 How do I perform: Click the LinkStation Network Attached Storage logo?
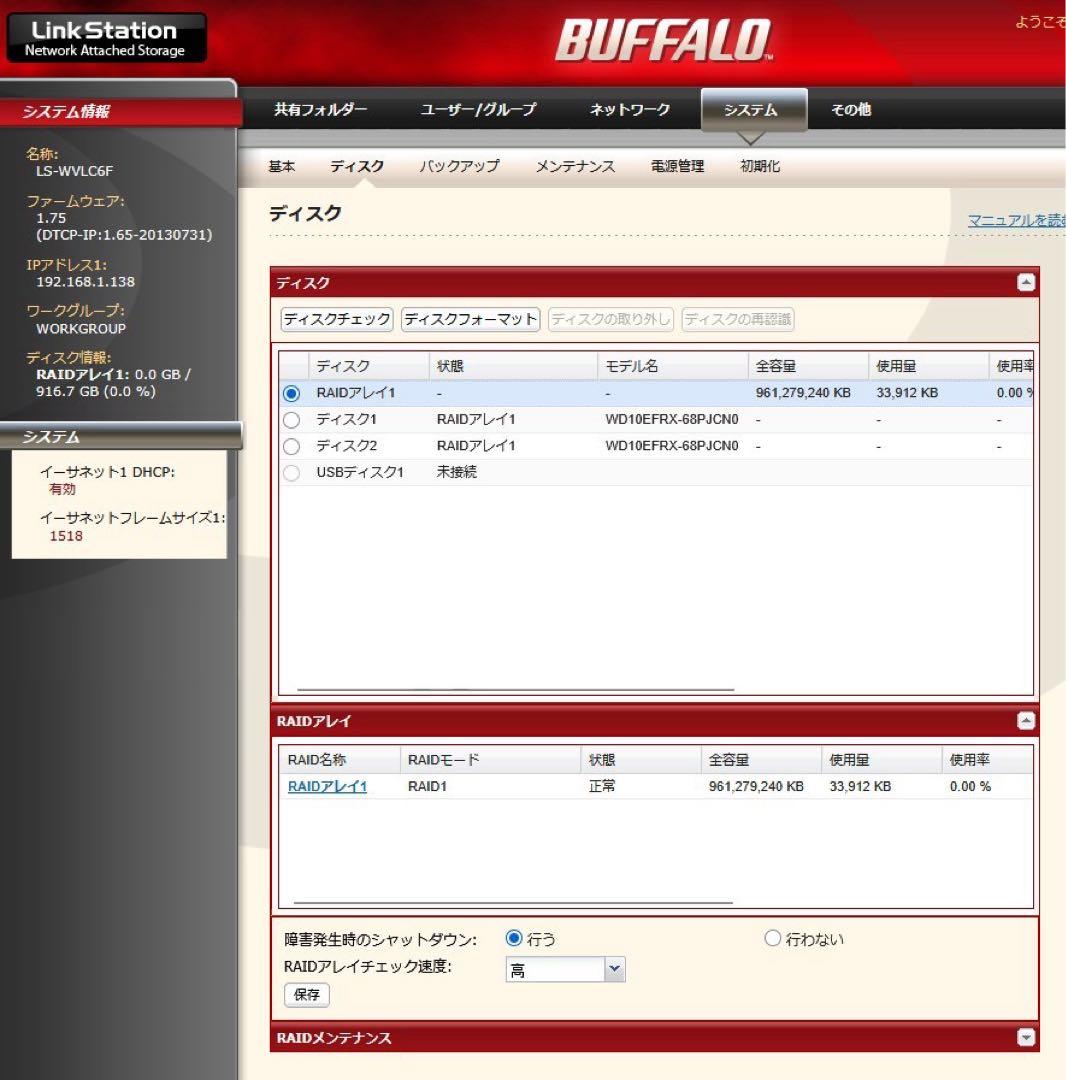tap(105, 37)
